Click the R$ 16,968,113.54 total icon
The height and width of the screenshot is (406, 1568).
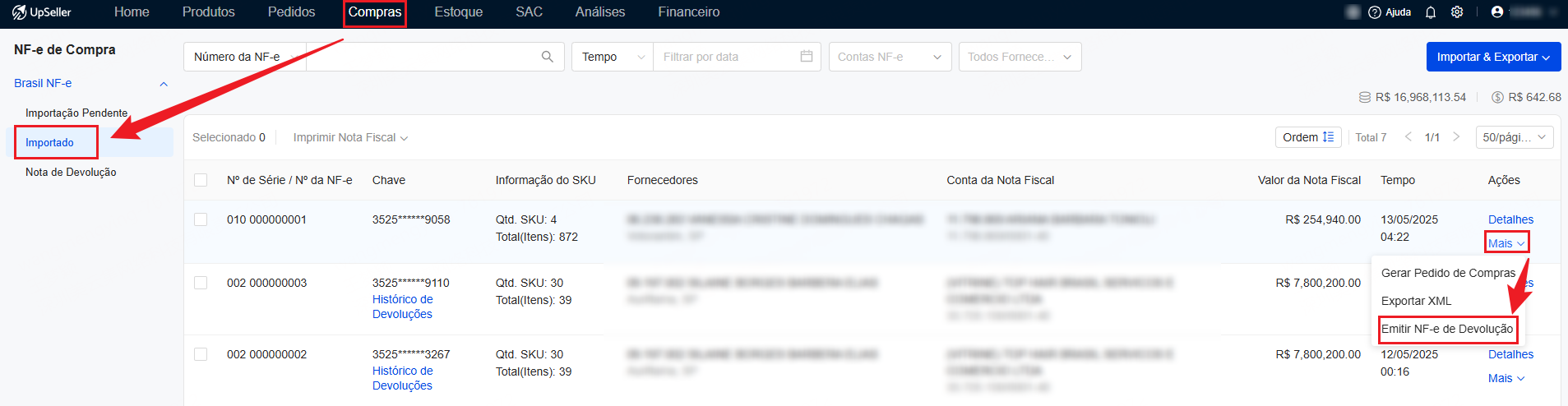pyautogui.click(x=1365, y=97)
